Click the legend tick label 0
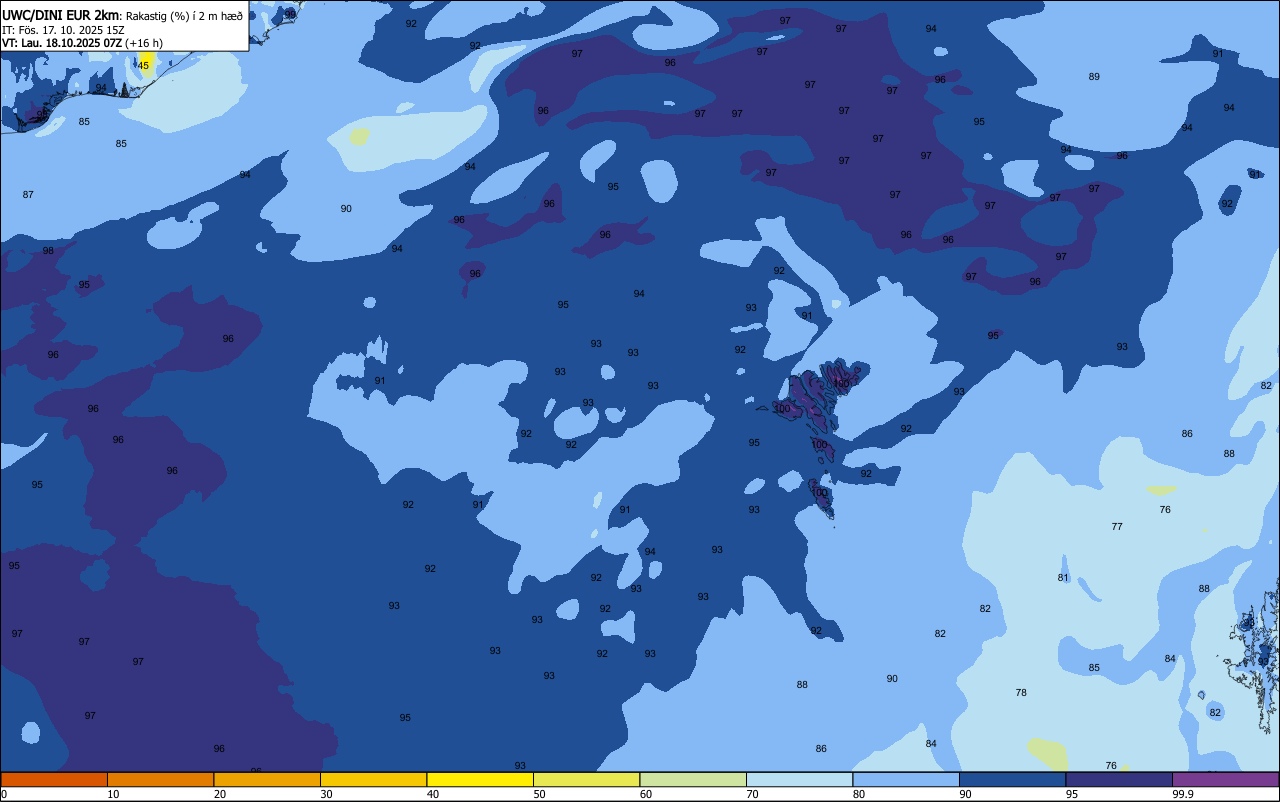The height and width of the screenshot is (802, 1280). pyautogui.click(x=4, y=794)
